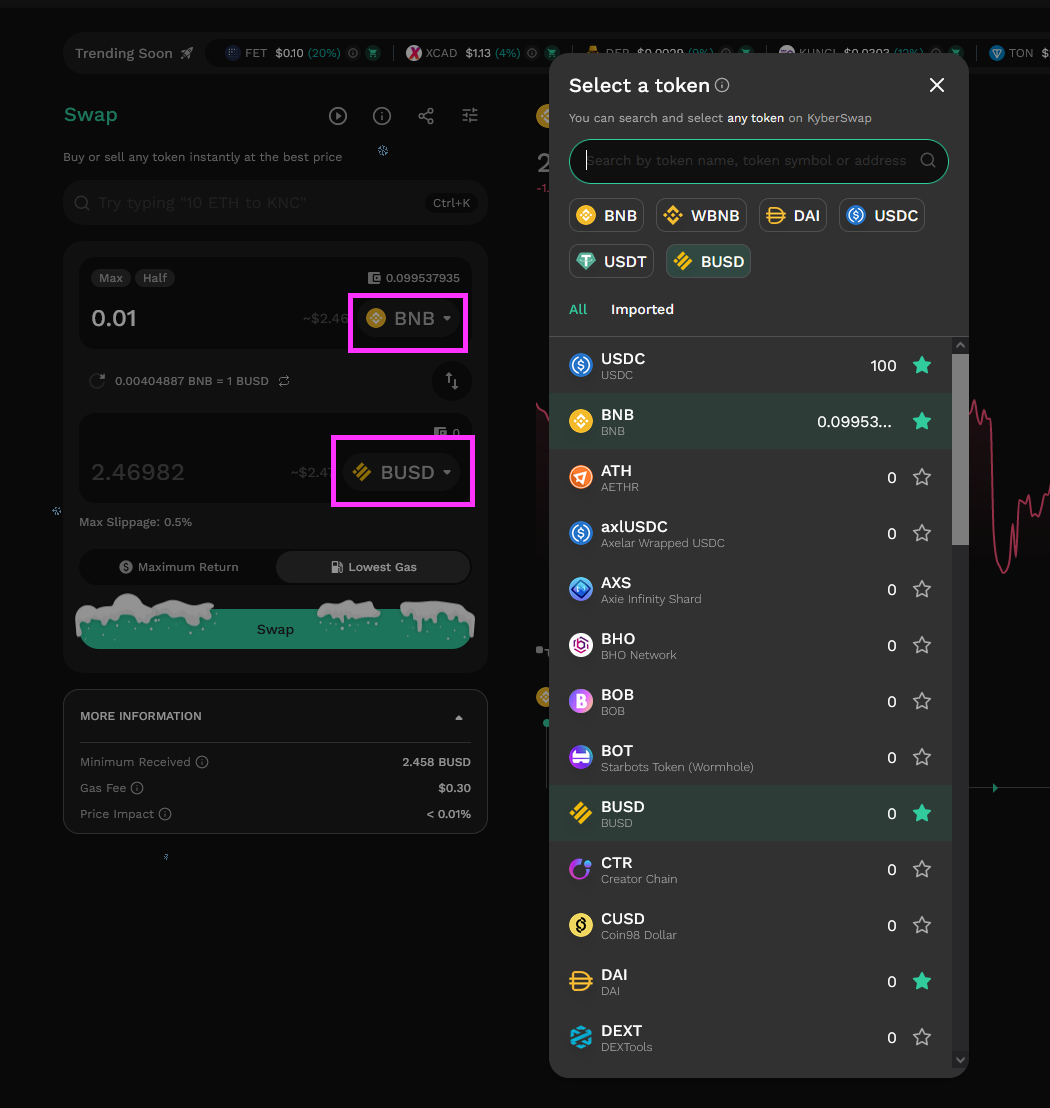
Task: Click the wallet balance 0.099537935
Action: 414,278
